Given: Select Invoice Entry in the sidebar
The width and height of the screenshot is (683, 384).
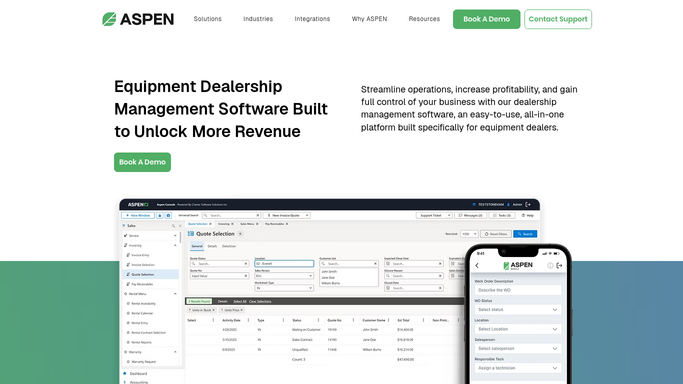Looking at the screenshot, I should tap(140, 255).
